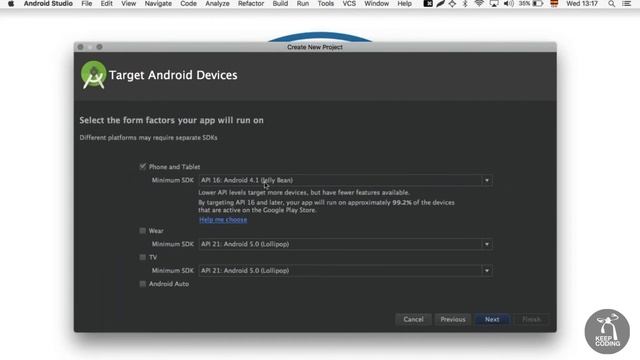Open the Apple menu
The image size is (640, 360).
click(x=11, y=4)
